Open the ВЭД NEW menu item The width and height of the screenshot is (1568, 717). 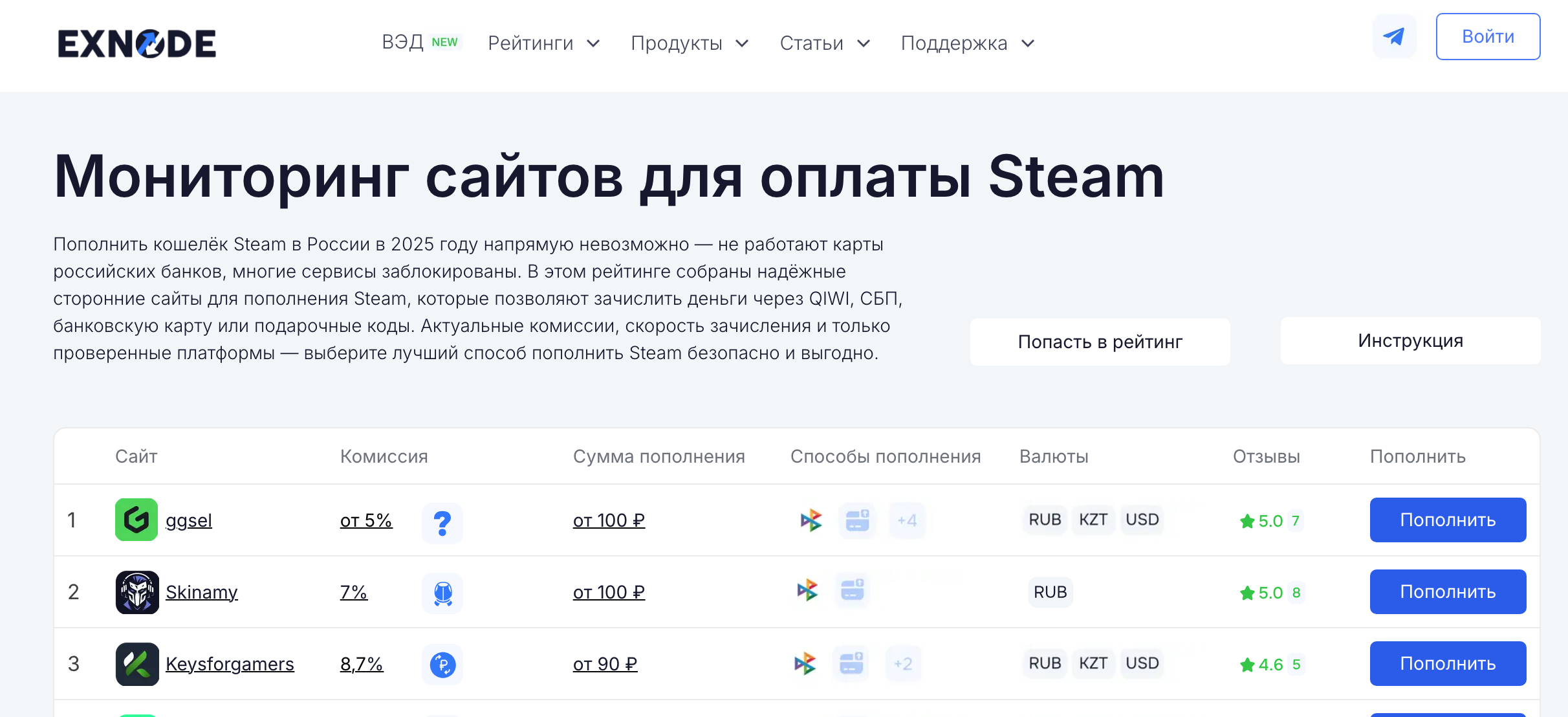click(x=419, y=42)
